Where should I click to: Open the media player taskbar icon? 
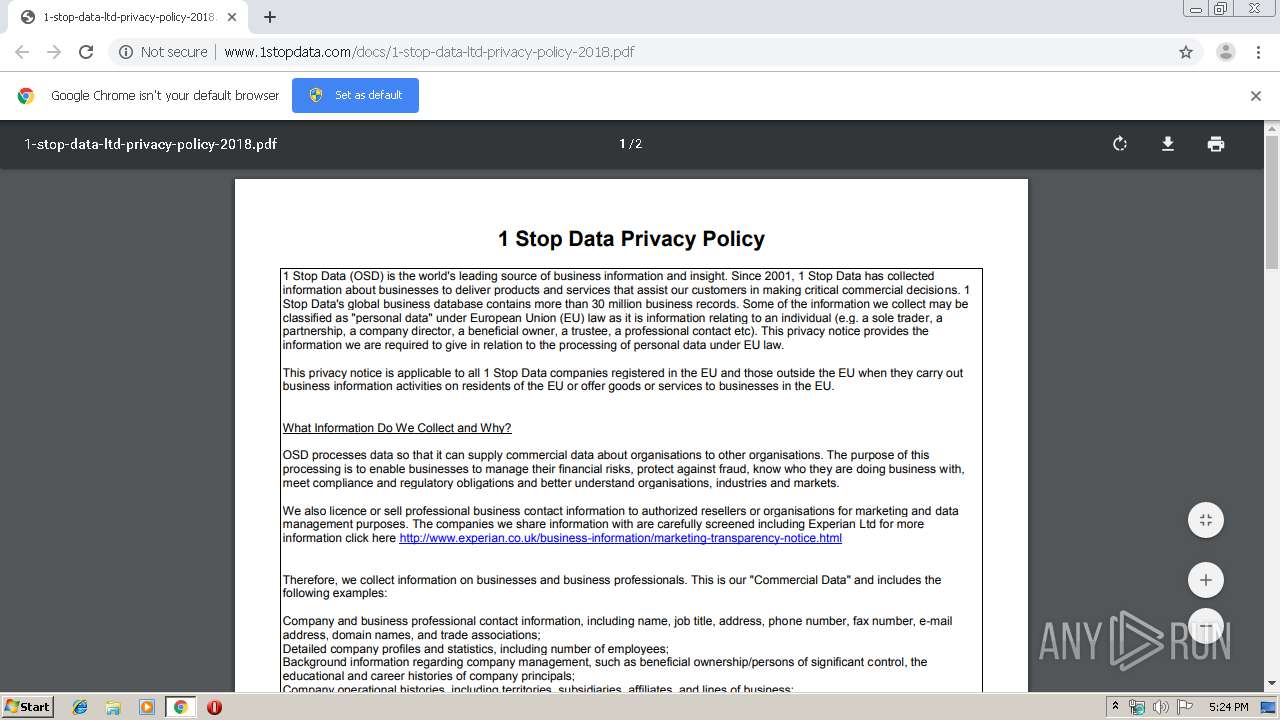pyautogui.click(x=147, y=707)
